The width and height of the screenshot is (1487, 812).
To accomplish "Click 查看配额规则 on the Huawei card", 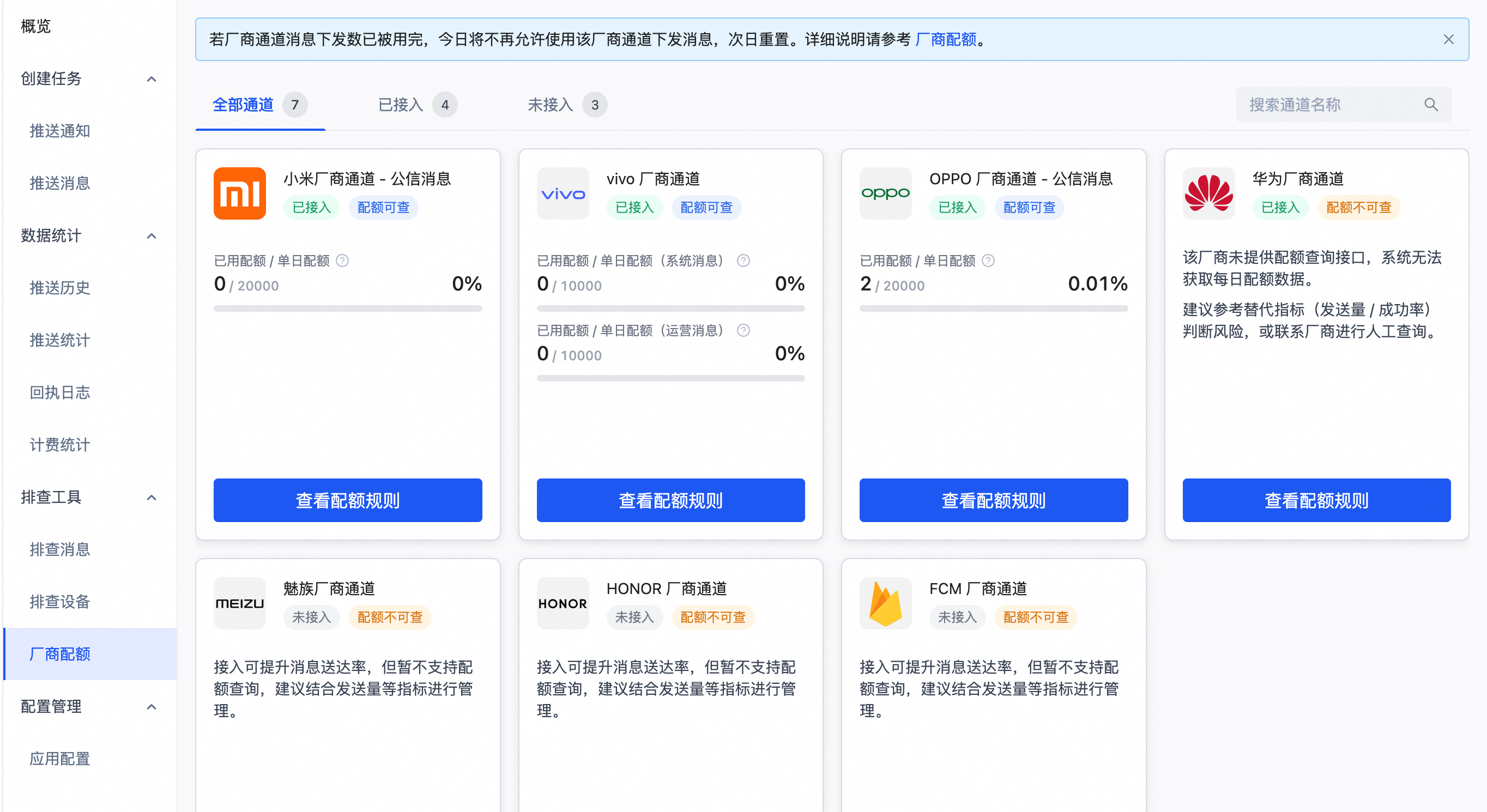I will click(1316, 500).
